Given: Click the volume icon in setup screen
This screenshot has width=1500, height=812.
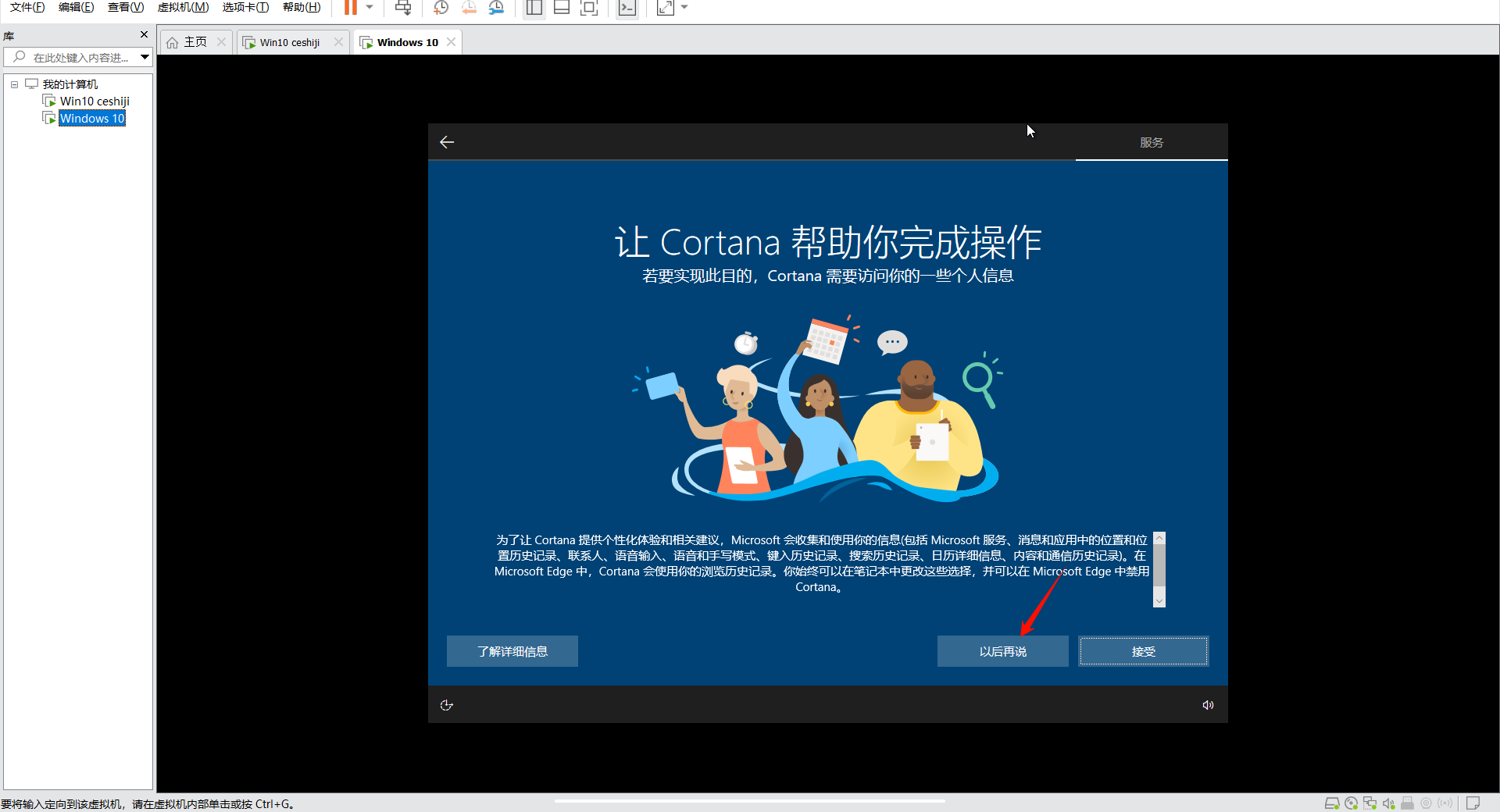Looking at the screenshot, I should tap(1208, 705).
